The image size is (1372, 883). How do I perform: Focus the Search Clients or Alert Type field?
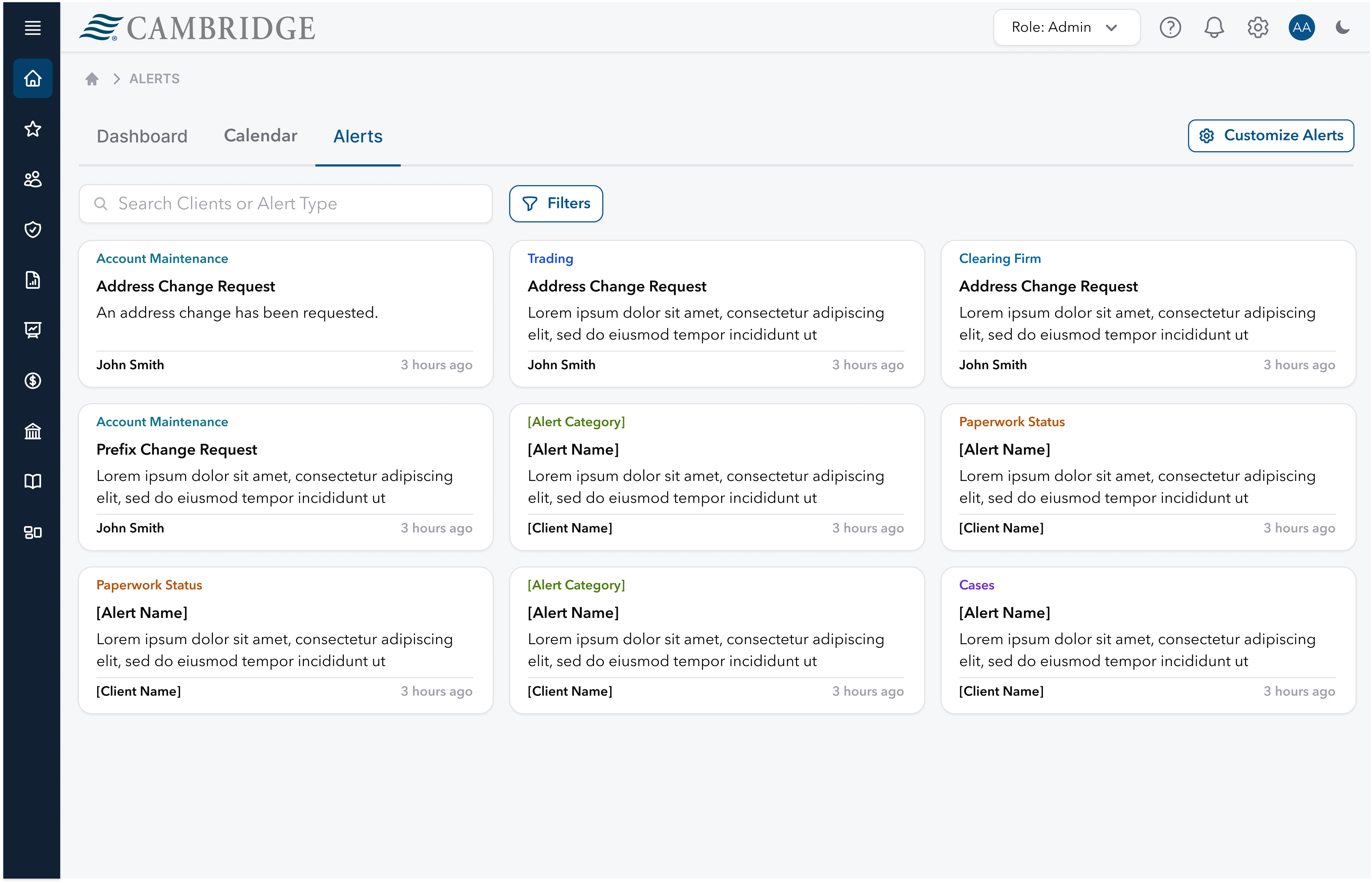pos(286,203)
